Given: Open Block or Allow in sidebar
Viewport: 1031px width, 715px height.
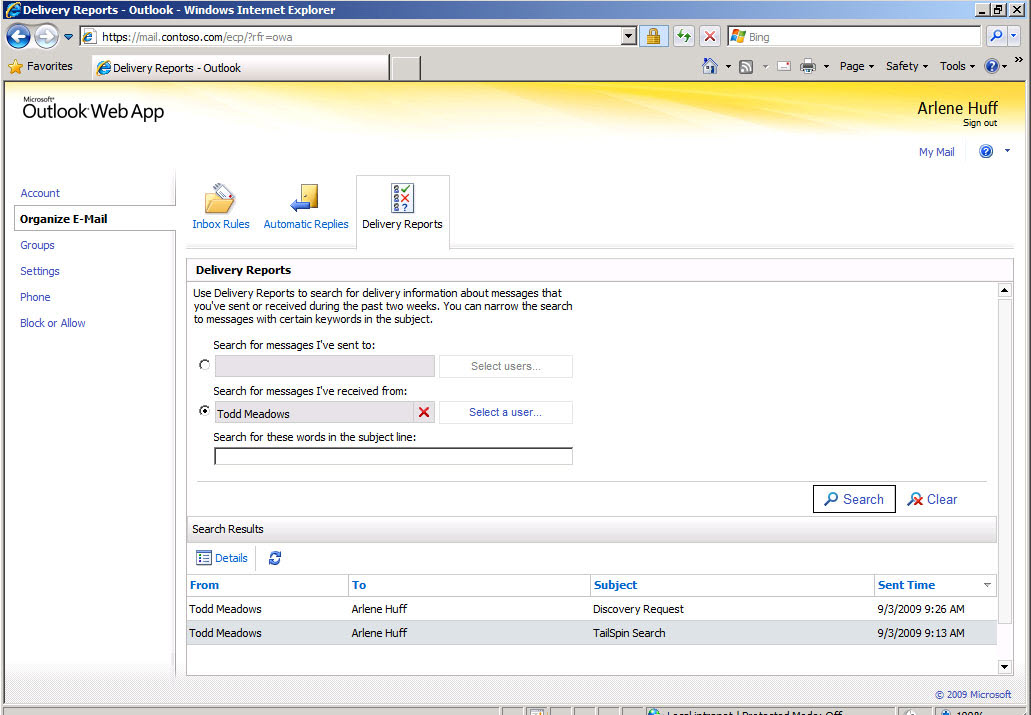Looking at the screenshot, I should point(53,323).
